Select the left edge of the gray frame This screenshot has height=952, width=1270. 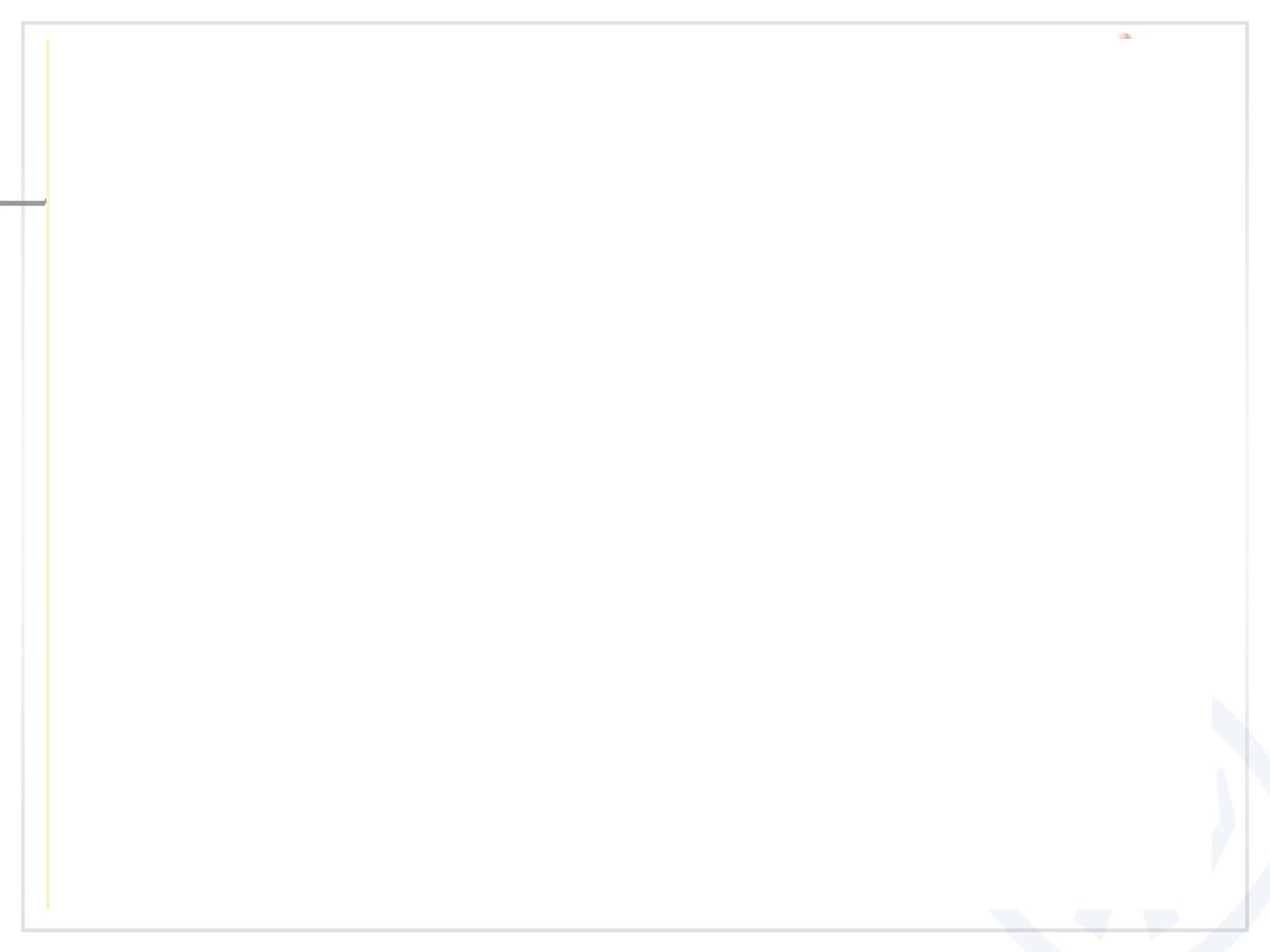(24, 476)
